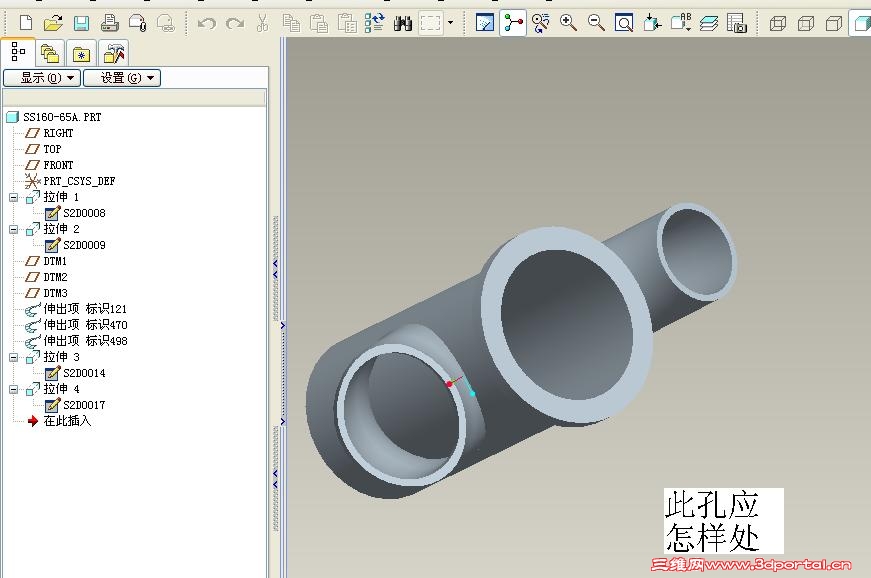
Task: Switch to Shading display mode
Action: click(861, 23)
